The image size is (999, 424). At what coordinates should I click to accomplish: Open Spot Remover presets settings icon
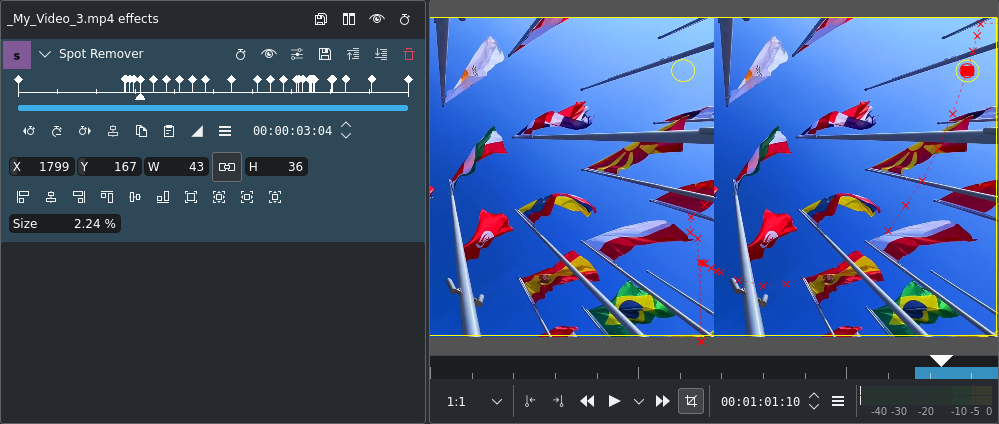pos(297,54)
